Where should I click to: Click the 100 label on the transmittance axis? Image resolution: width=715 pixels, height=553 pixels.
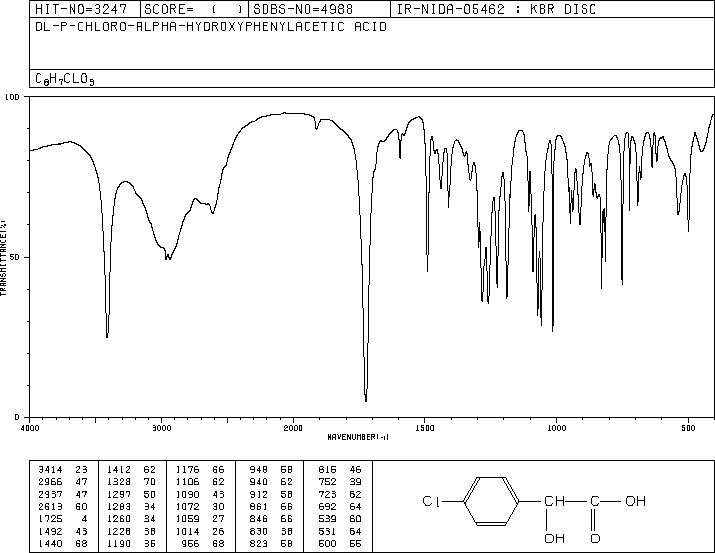[12, 97]
